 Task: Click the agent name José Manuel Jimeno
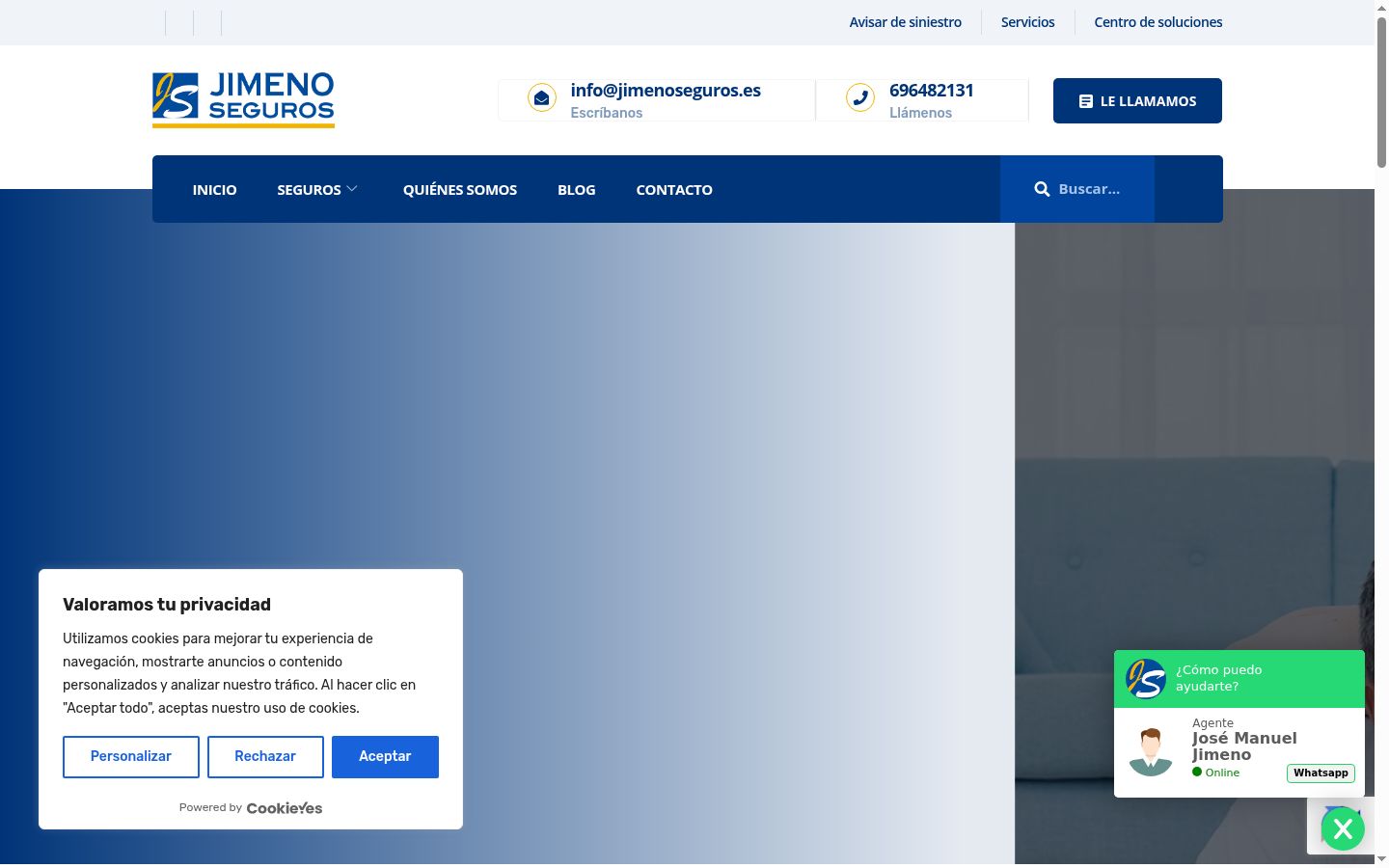pyautogui.click(x=1244, y=746)
